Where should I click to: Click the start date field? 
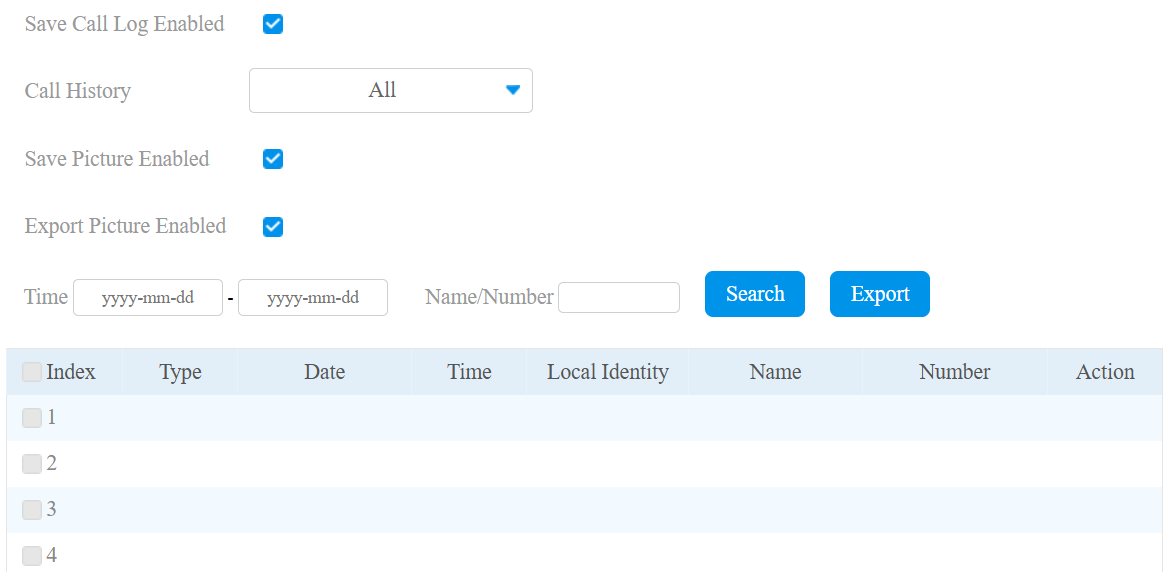click(148, 298)
